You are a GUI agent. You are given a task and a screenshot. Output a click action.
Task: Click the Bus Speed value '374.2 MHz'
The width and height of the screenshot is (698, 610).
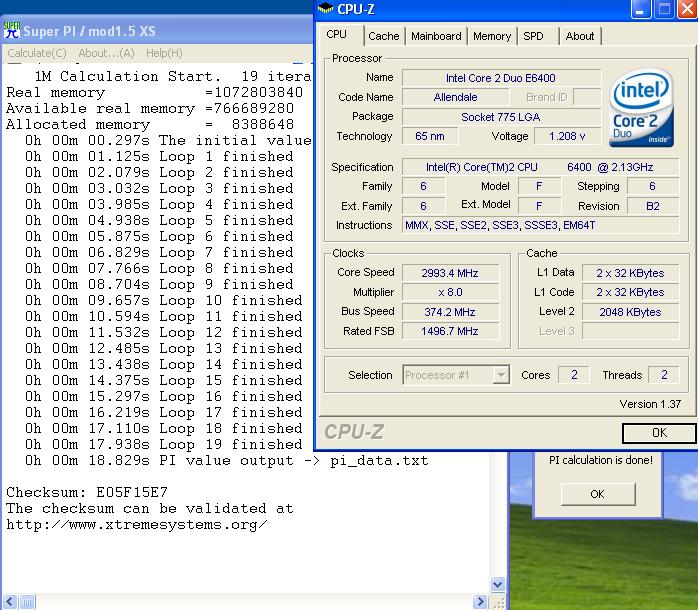[x=450, y=312]
